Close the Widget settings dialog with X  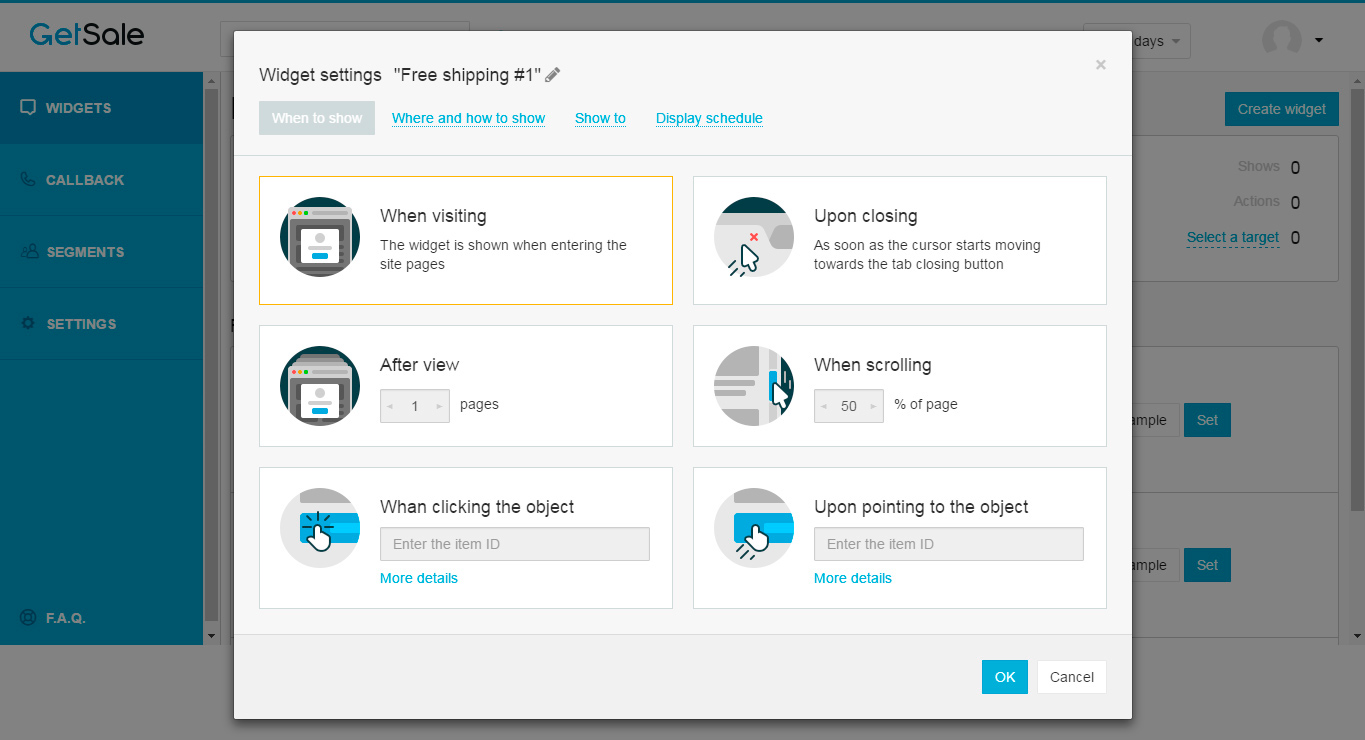(x=1100, y=65)
